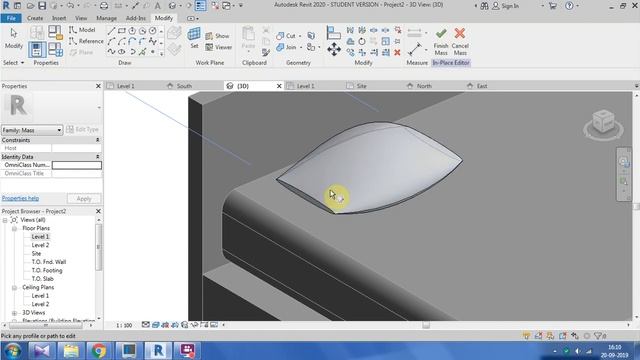Expand the Draw gallery dropdown arrow

[x=162, y=53]
